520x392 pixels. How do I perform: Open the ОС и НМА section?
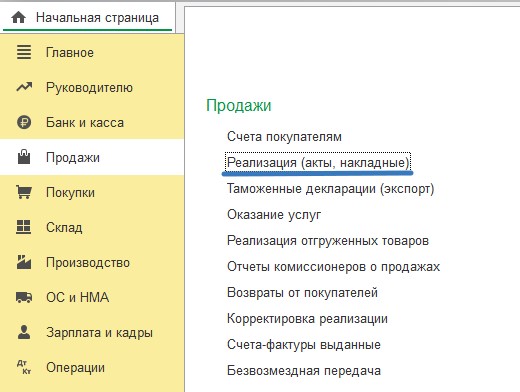[92, 297]
